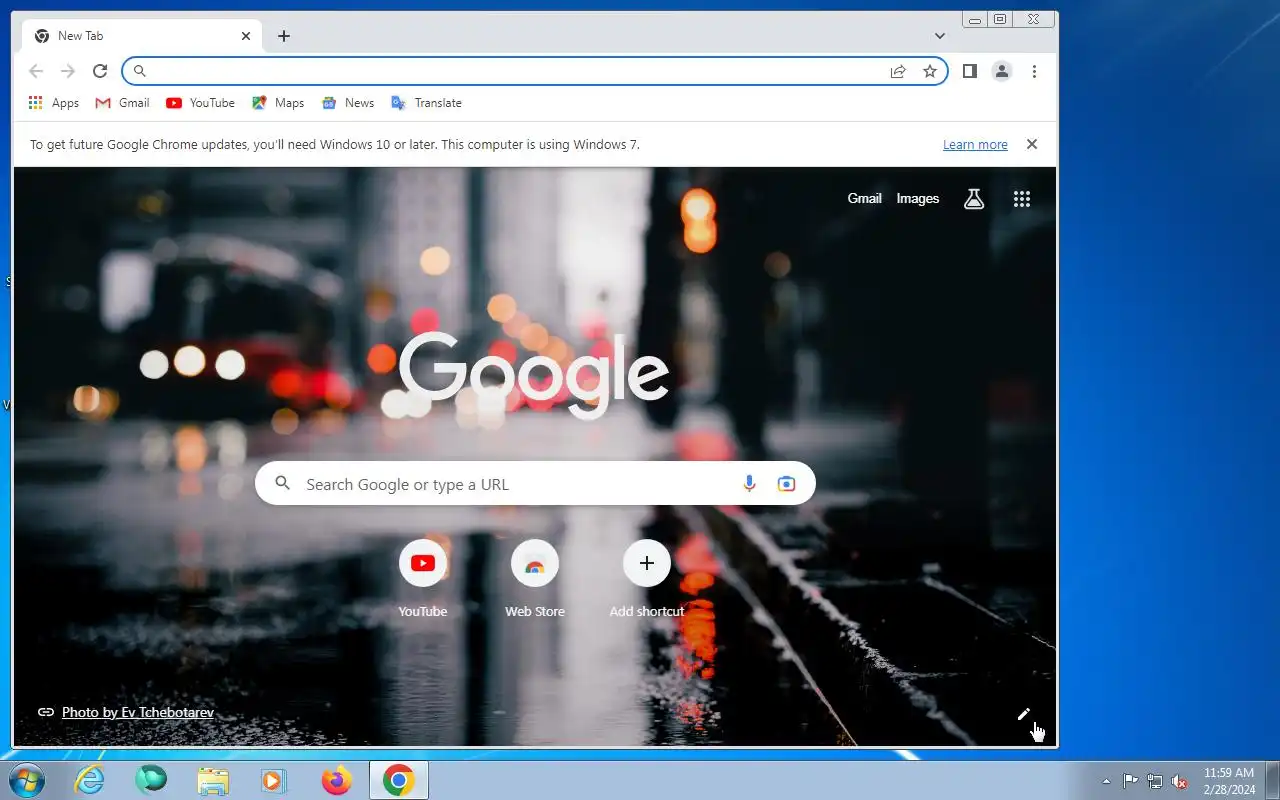Open Gmail link at page top
Screen dimensions: 1280x800
[x=865, y=199]
